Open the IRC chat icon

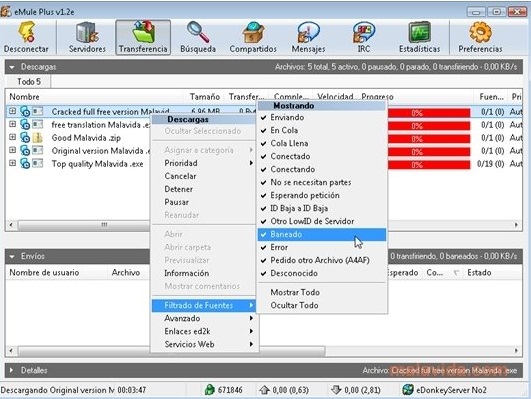[363, 32]
